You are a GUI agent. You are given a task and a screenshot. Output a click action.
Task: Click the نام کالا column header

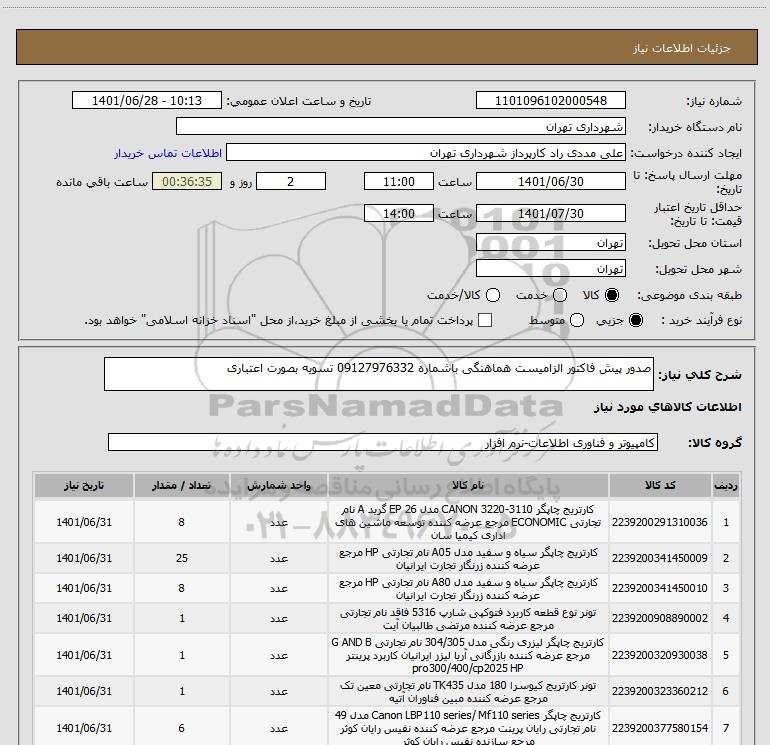(468, 485)
